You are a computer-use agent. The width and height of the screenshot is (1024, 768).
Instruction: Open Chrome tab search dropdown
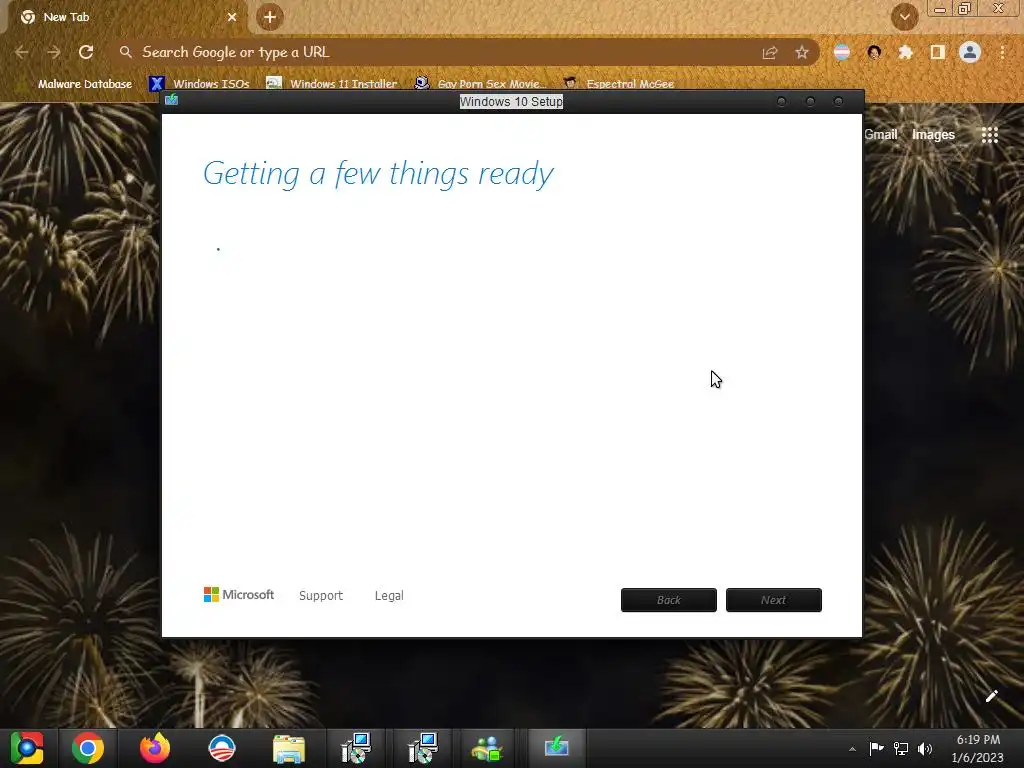tap(905, 17)
